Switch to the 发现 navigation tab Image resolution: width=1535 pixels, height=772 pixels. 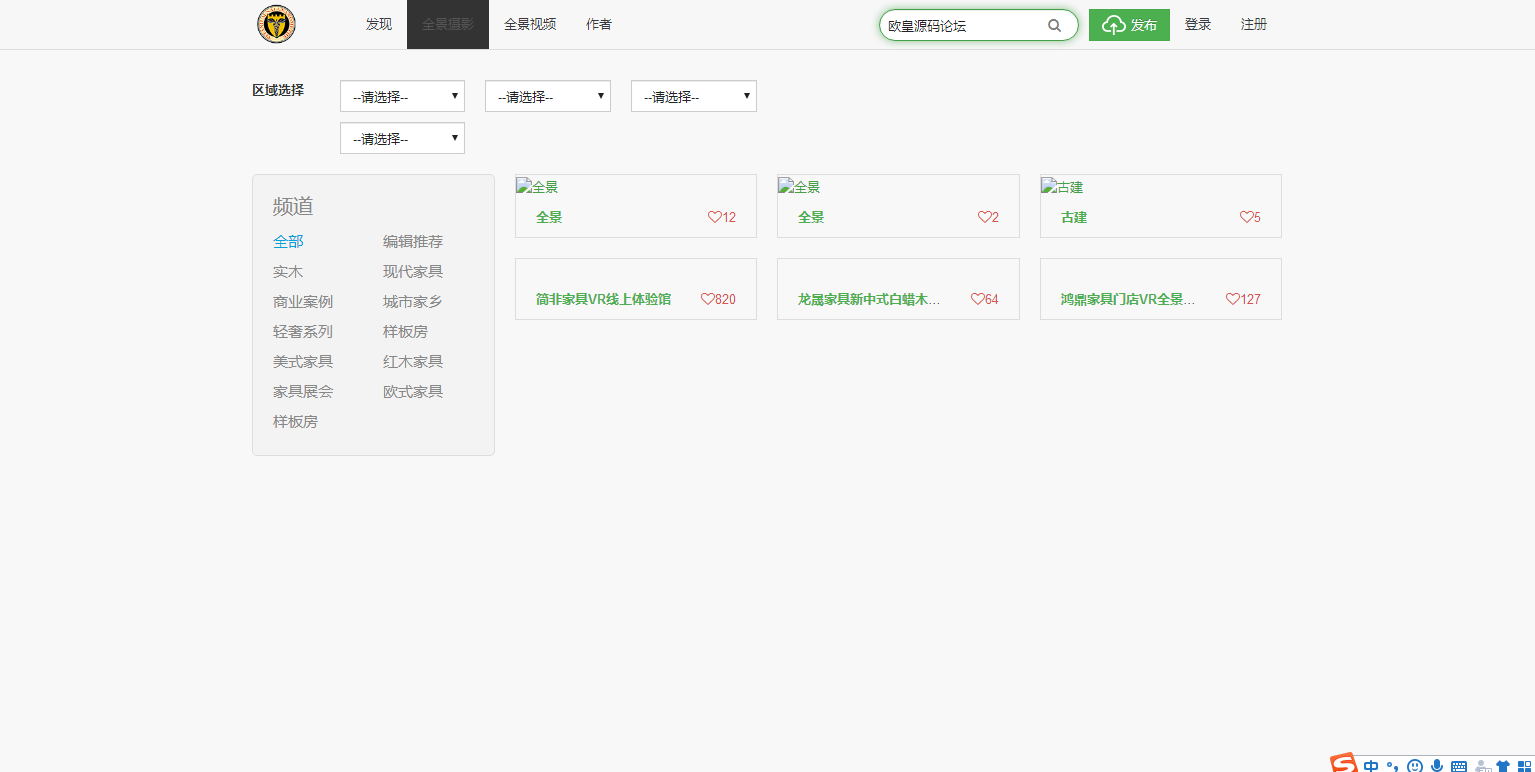point(378,24)
